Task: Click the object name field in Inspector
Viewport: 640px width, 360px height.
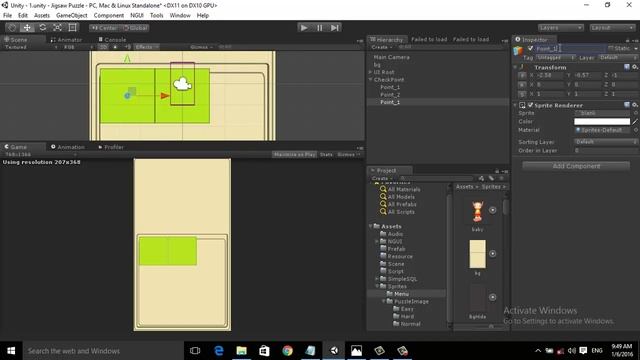Action: (570, 49)
